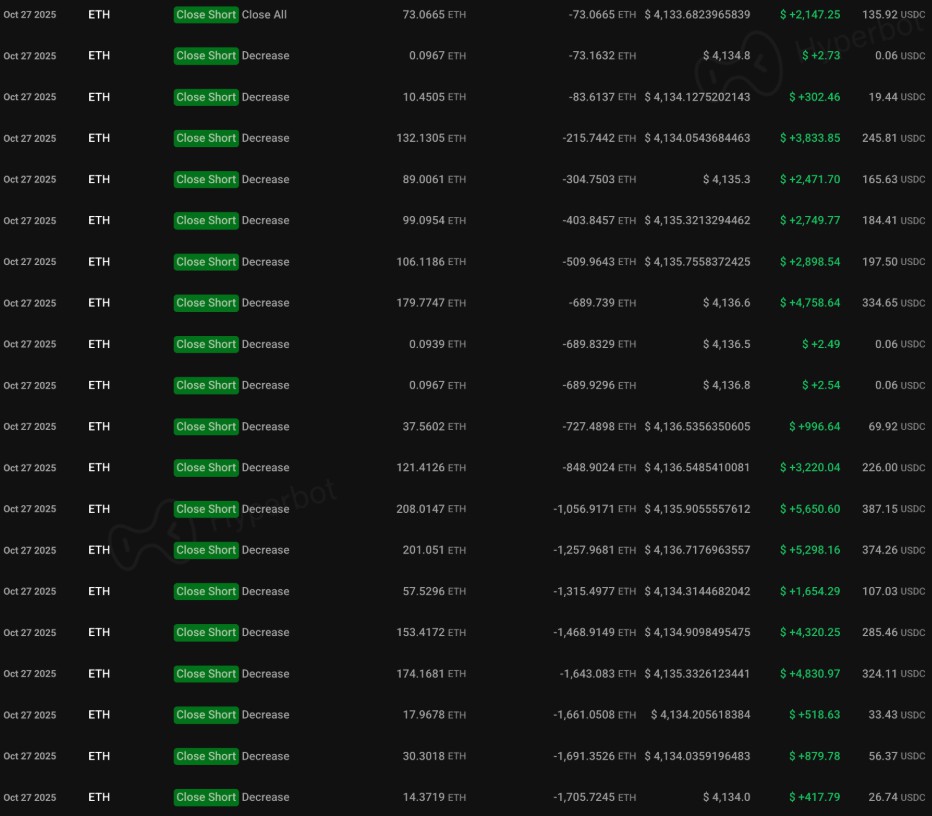The image size is (932, 816).
Task: Select the date in the 153.4172 ETH row
Action: (30, 633)
